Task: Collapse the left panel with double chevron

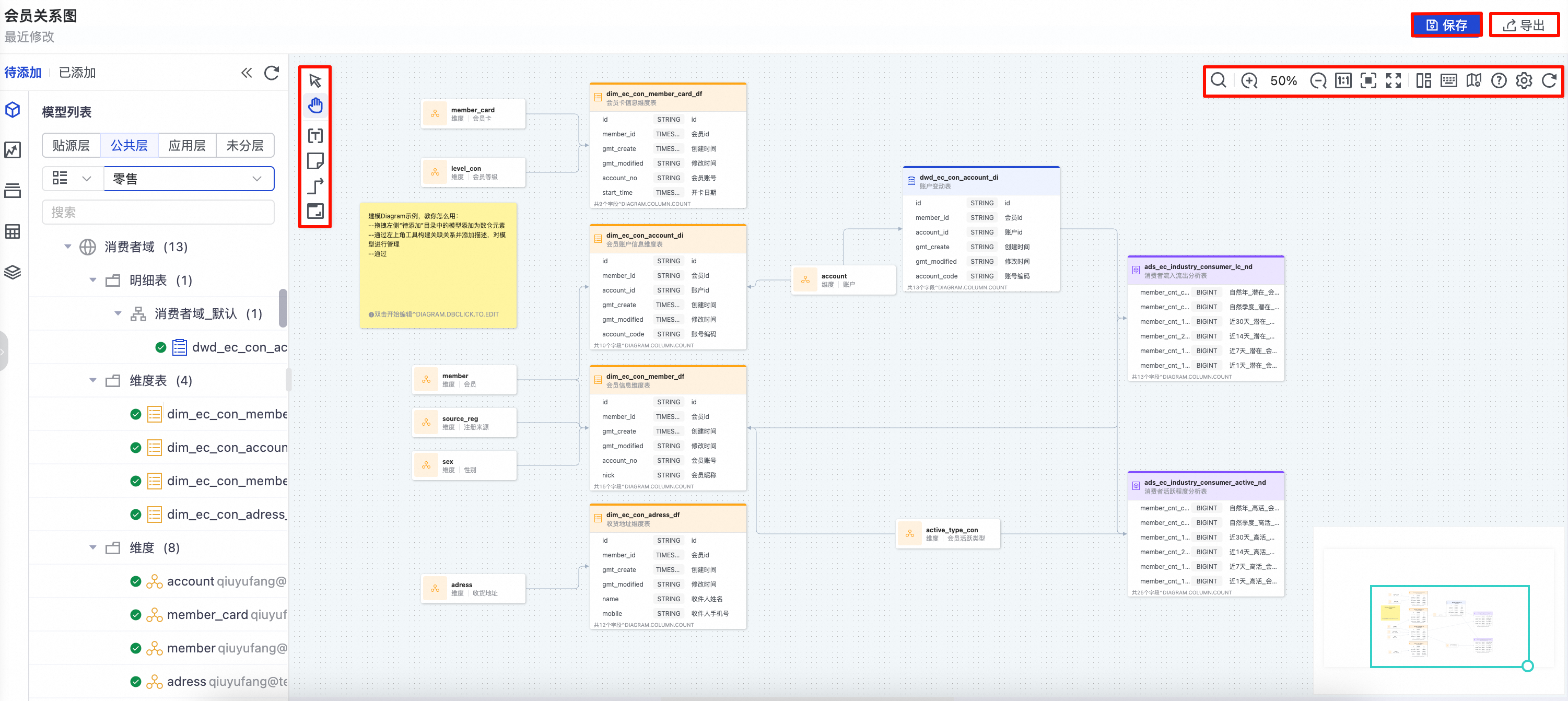Action: tap(246, 73)
